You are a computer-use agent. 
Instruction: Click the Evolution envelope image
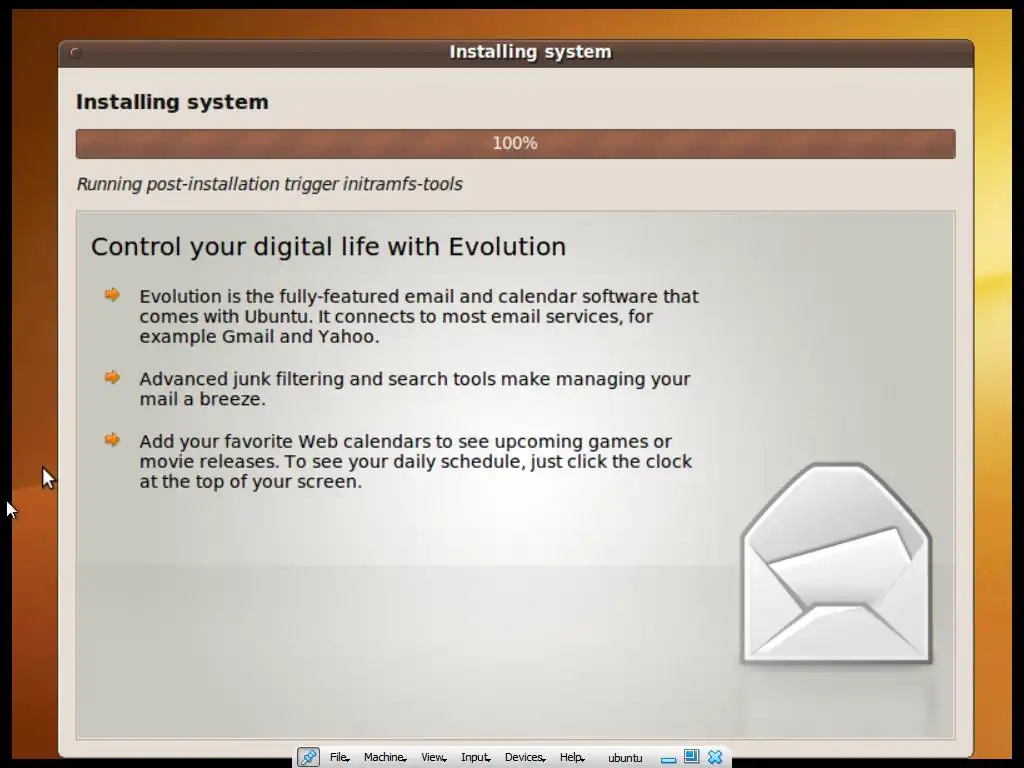pyautogui.click(x=836, y=564)
